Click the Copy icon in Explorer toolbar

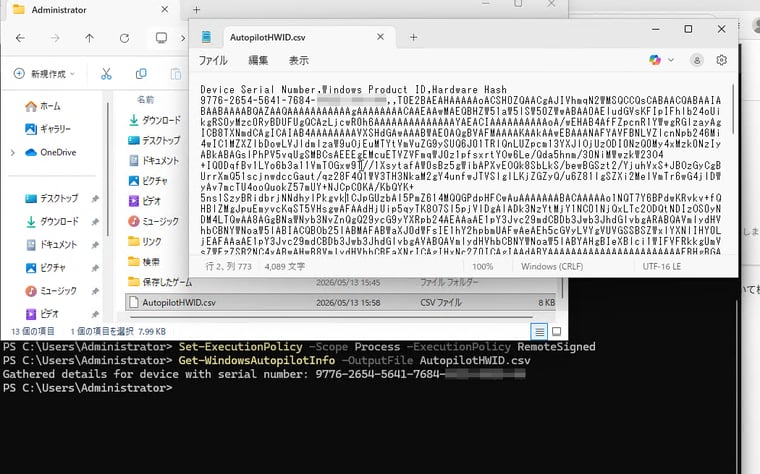coord(141,74)
